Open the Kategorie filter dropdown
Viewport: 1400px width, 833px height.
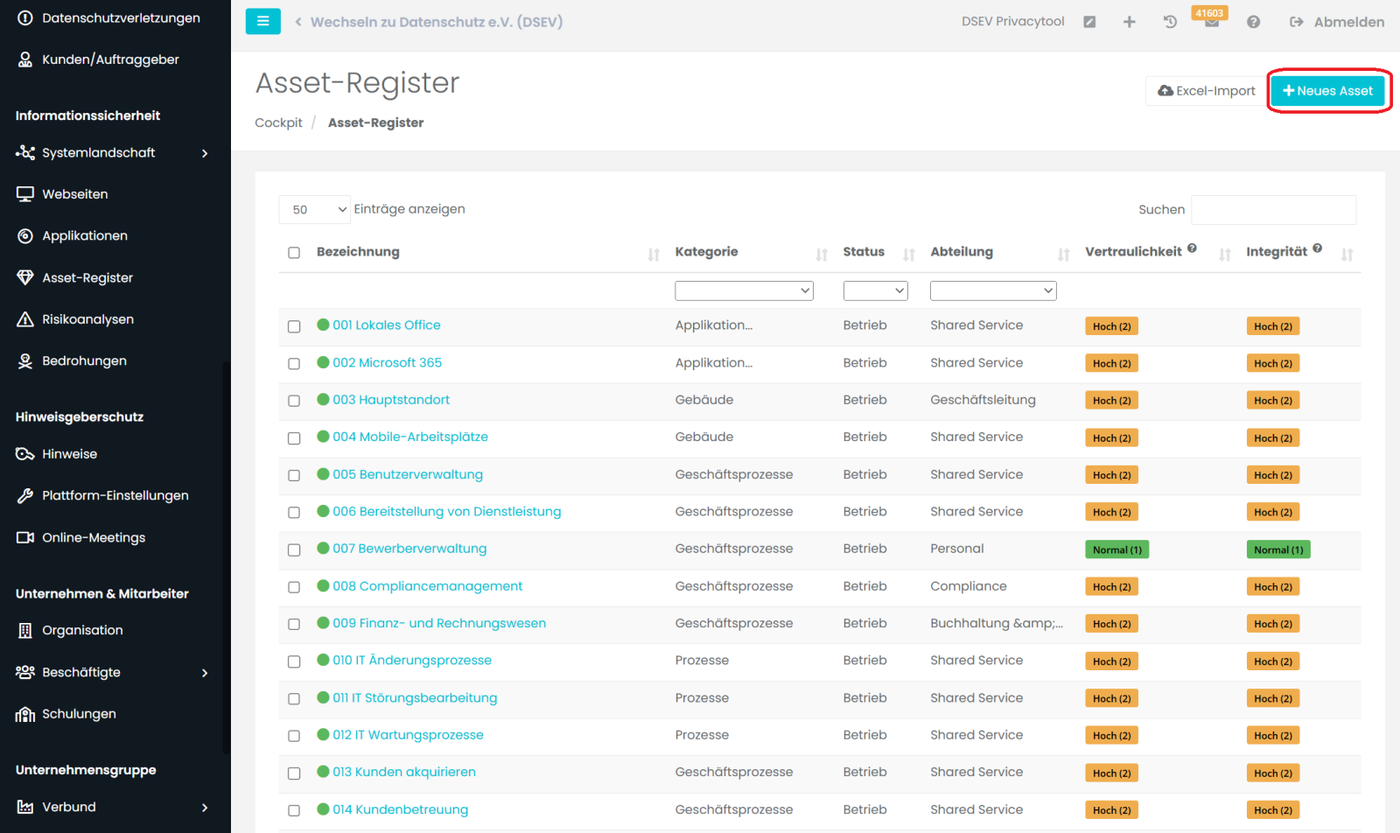744,291
